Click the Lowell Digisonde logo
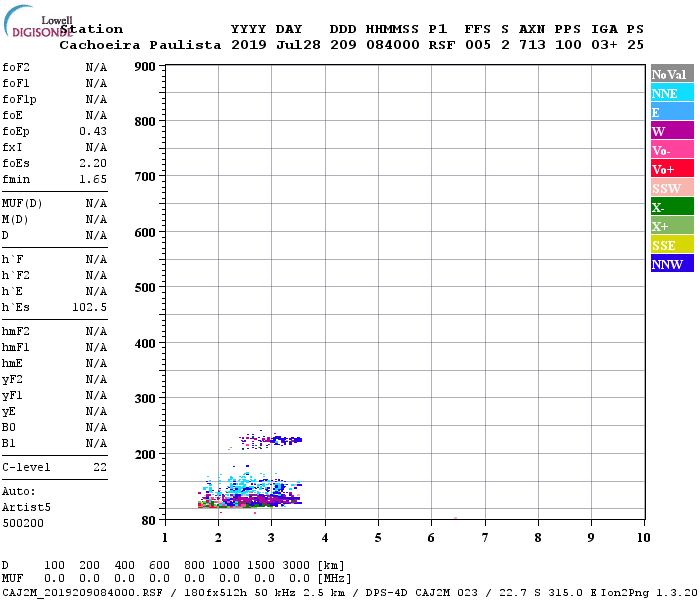The width and height of the screenshot is (700, 600). pos(38,21)
